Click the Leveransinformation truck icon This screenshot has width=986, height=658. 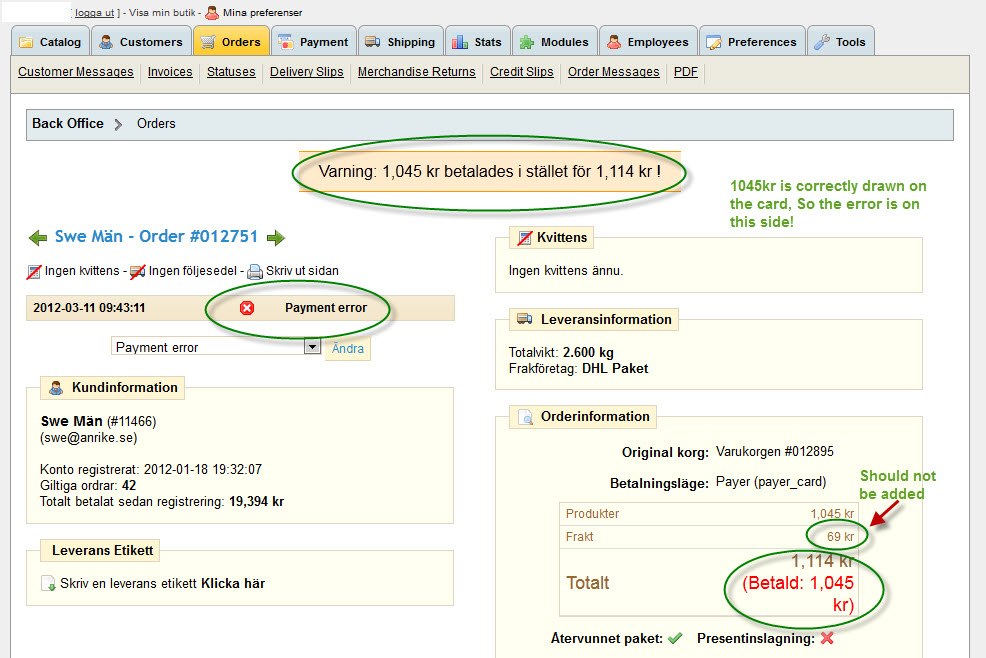pos(524,319)
